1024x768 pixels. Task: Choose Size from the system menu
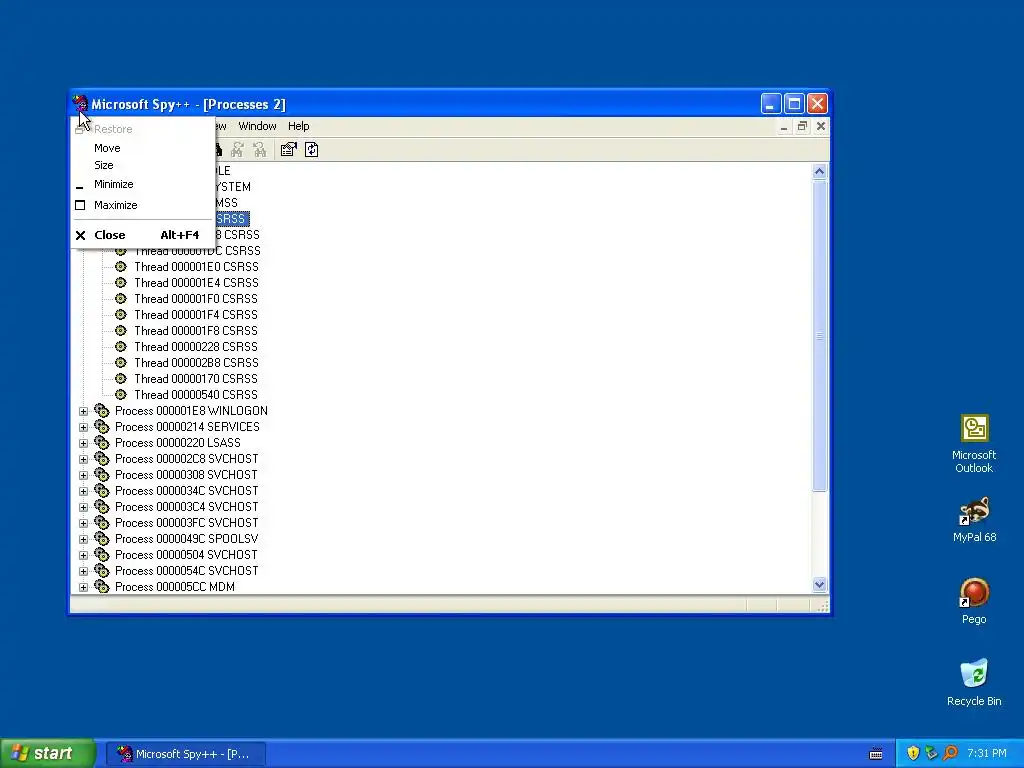(x=142, y=165)
